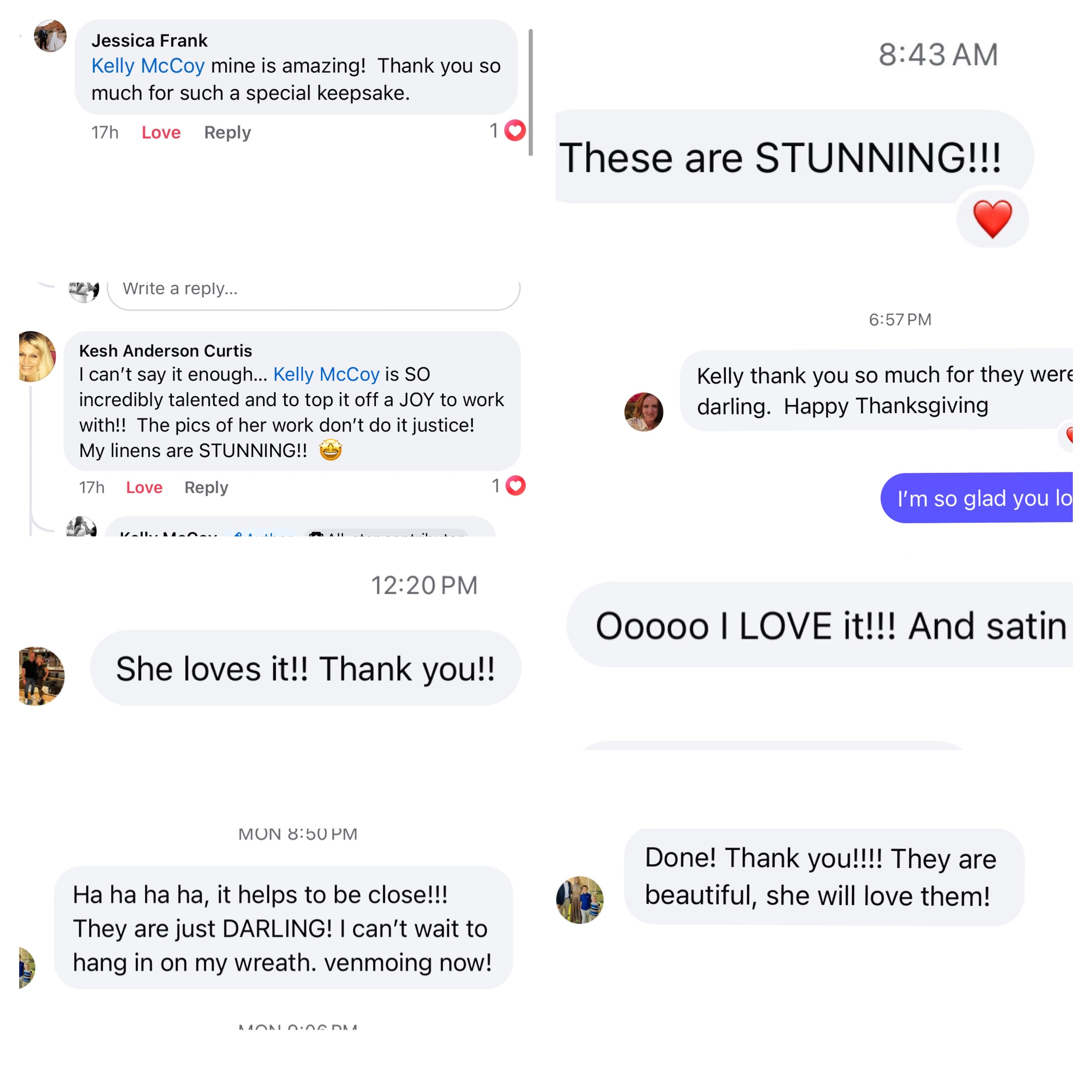1092x1092 pixels.
Task: Open Kelly McCoy mention in Kesh's comment
Action: click(326, 374)
